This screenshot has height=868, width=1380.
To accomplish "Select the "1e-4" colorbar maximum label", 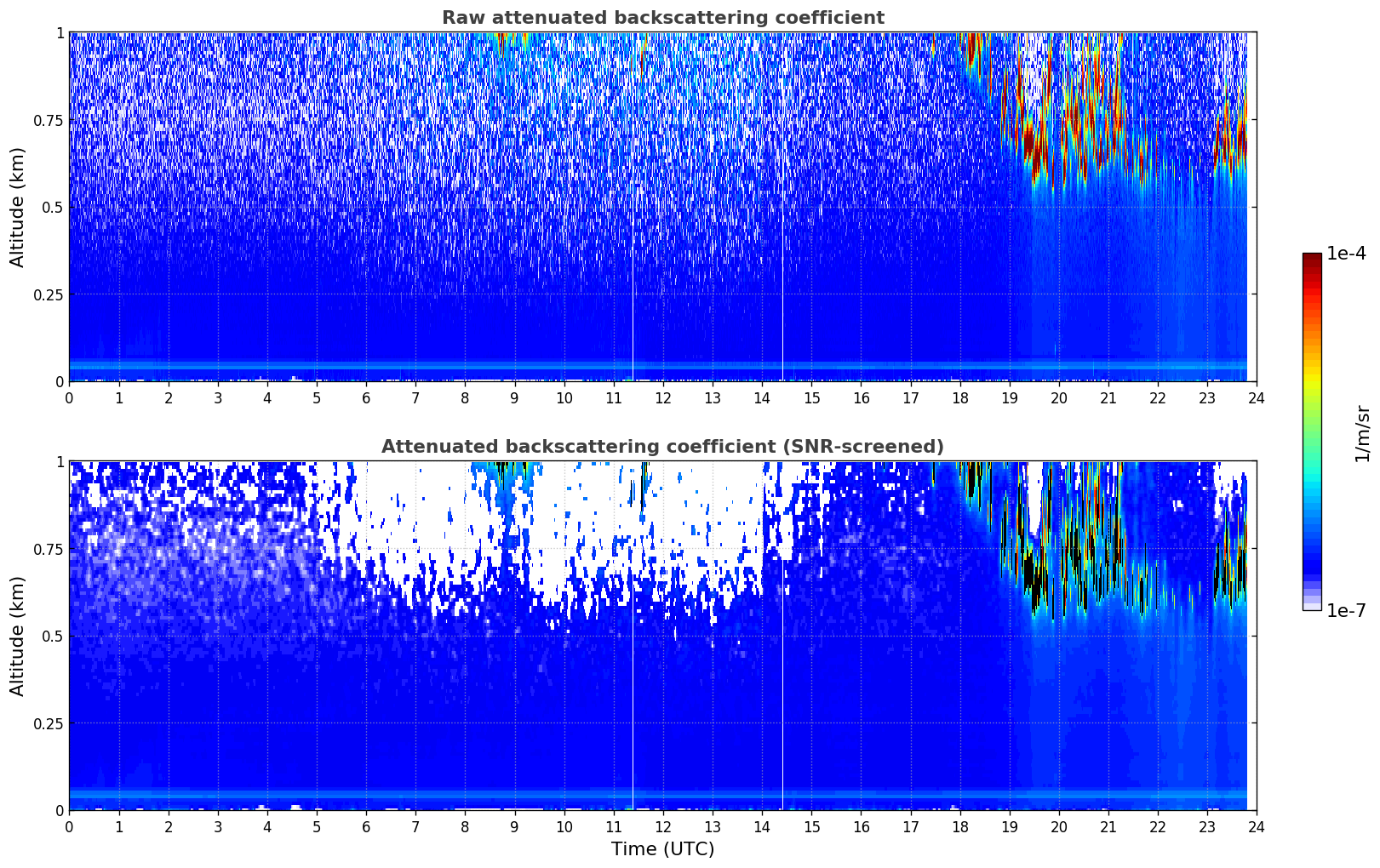I will [1346, 254].
